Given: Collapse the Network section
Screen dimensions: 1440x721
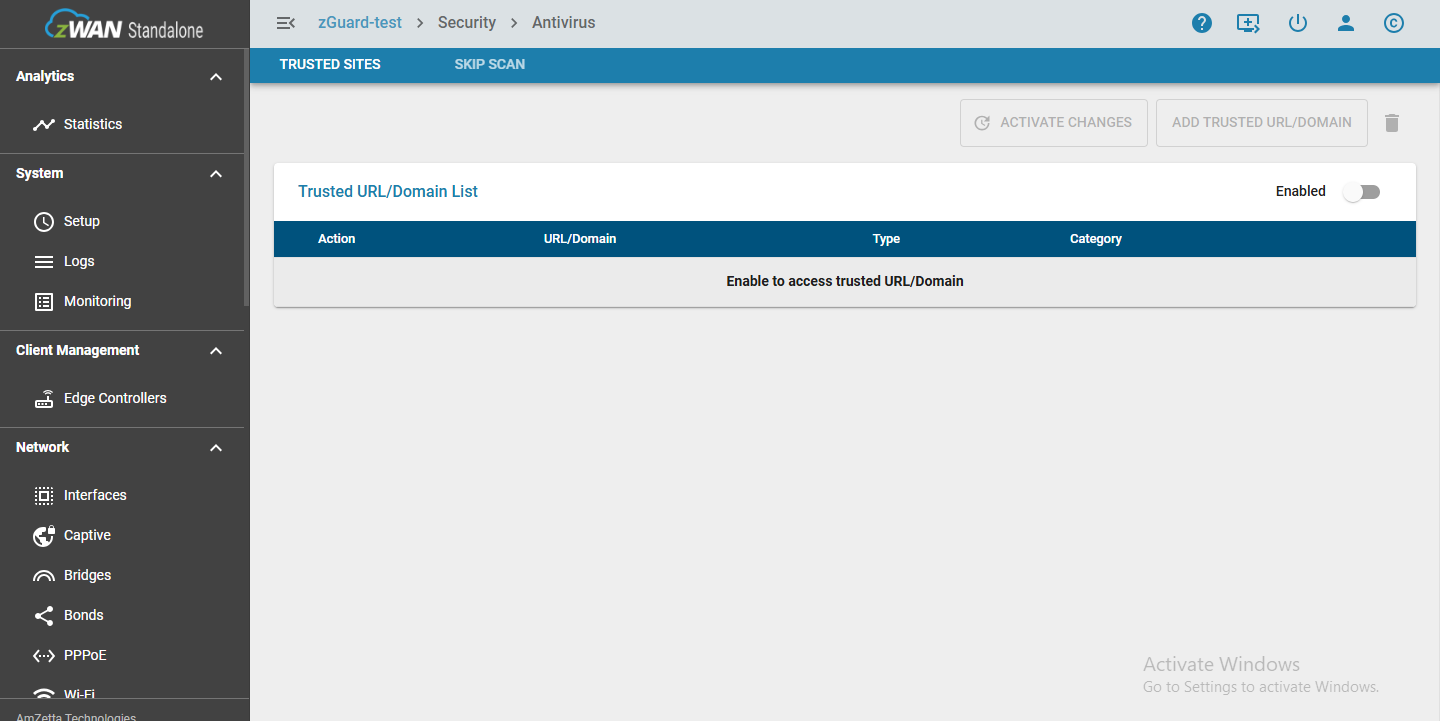Looking at the screenshot, I should (215, 447).
